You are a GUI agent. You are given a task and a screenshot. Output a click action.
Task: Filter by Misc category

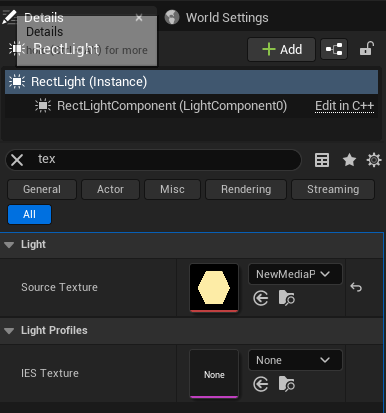[x=172, y=189]
